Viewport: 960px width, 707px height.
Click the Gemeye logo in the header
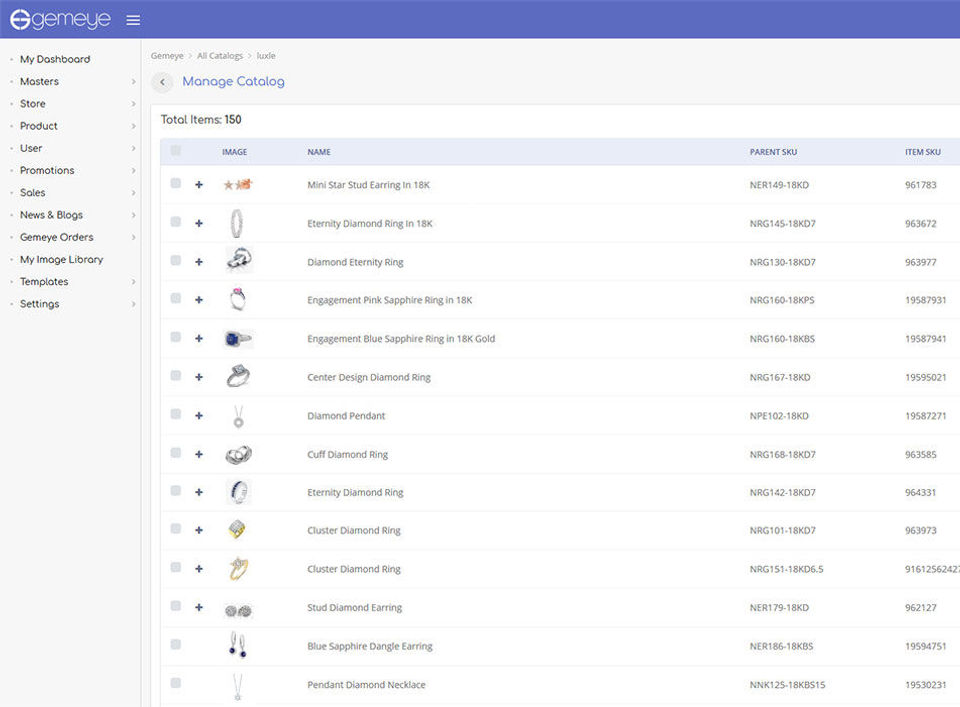click(x=60, y=20)
